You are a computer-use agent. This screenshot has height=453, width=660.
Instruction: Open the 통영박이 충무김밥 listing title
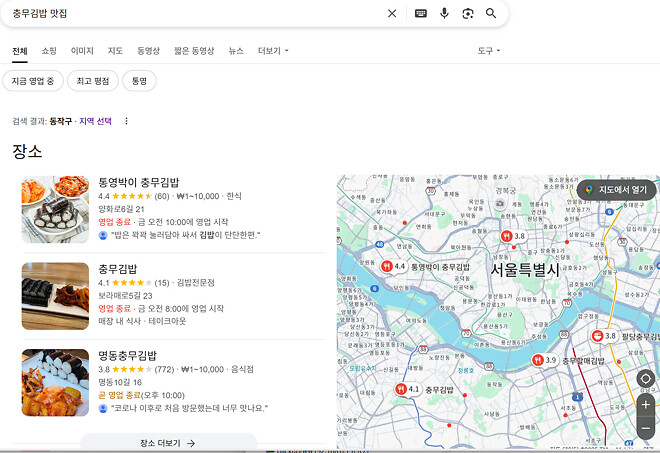138,182
